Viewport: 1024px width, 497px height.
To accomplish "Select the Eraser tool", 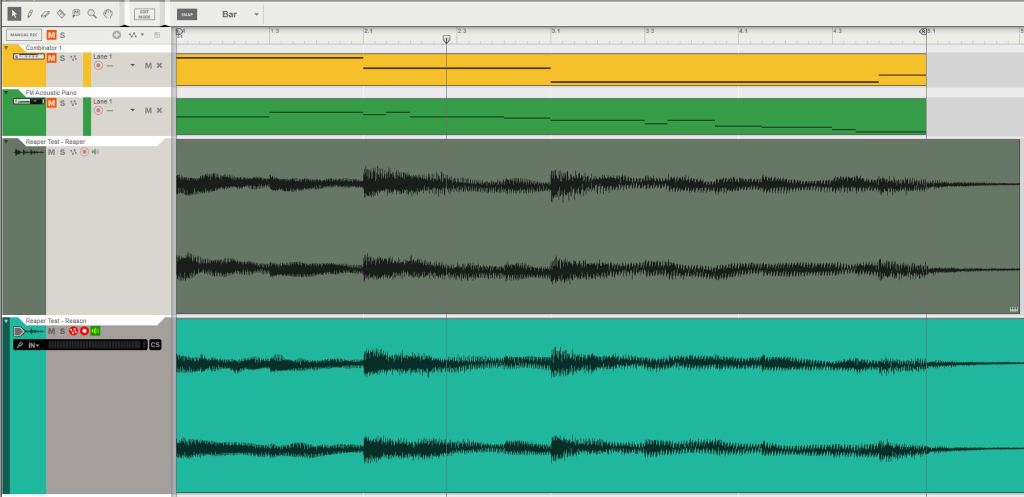I will pyautogui.click(x=45, y=14).
